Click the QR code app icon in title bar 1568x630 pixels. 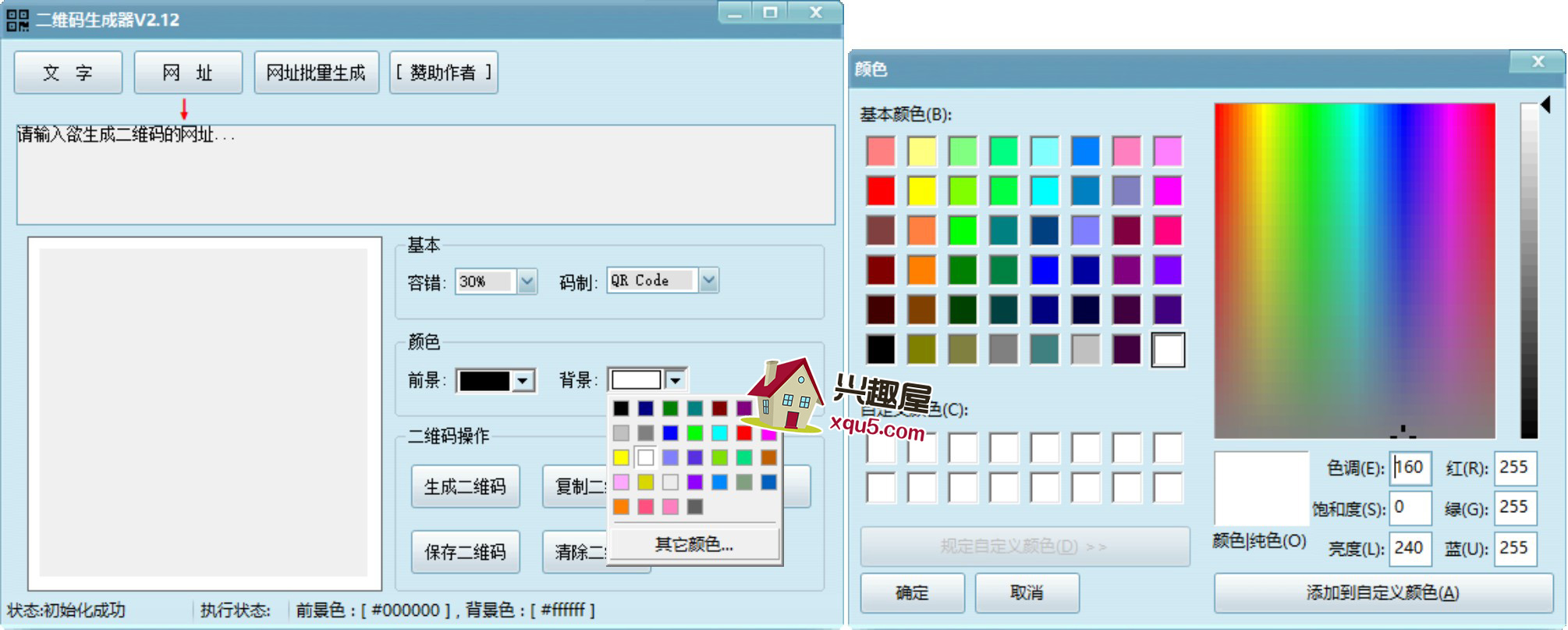17,20
